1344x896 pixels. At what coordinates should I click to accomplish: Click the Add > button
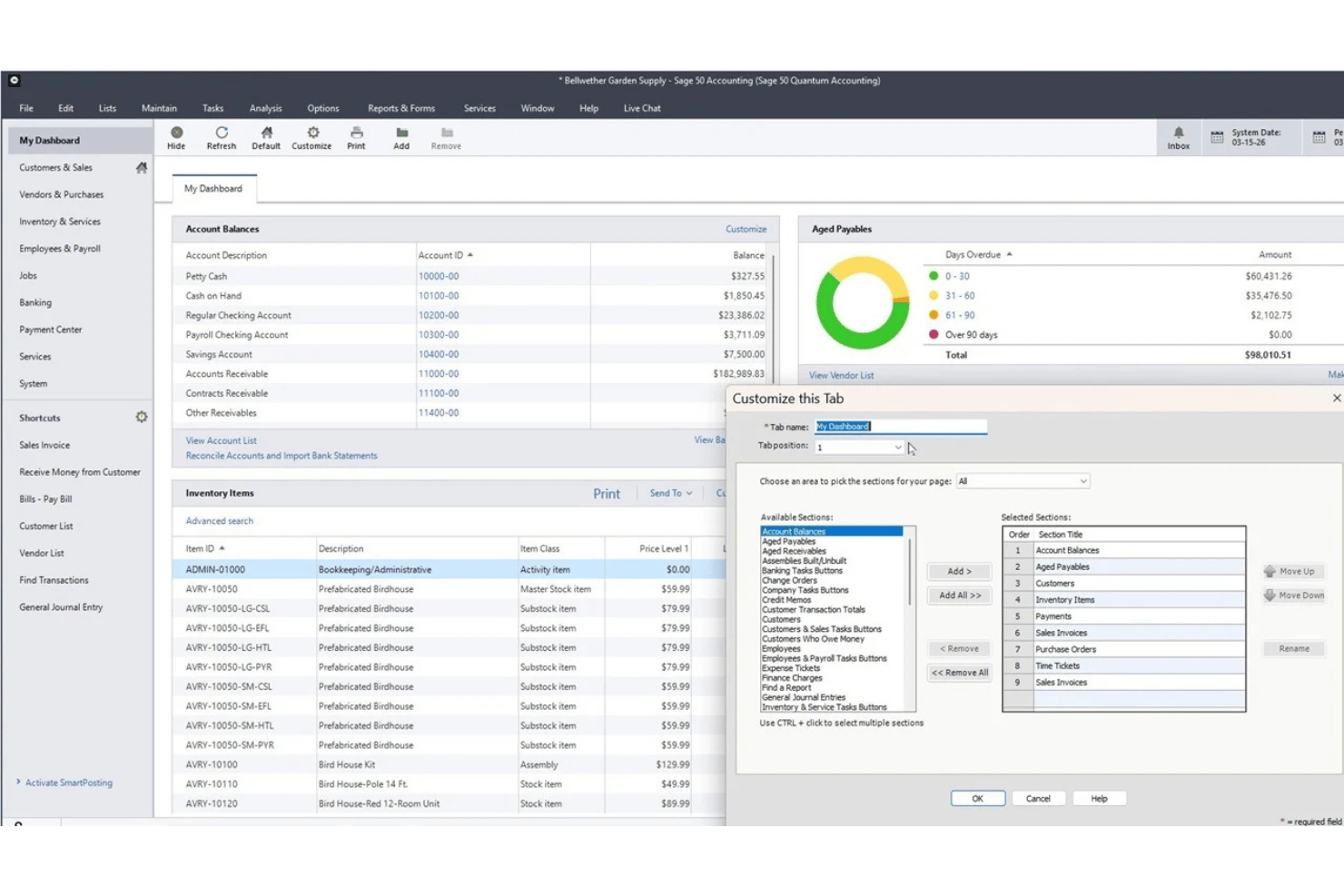pos(959,571)
